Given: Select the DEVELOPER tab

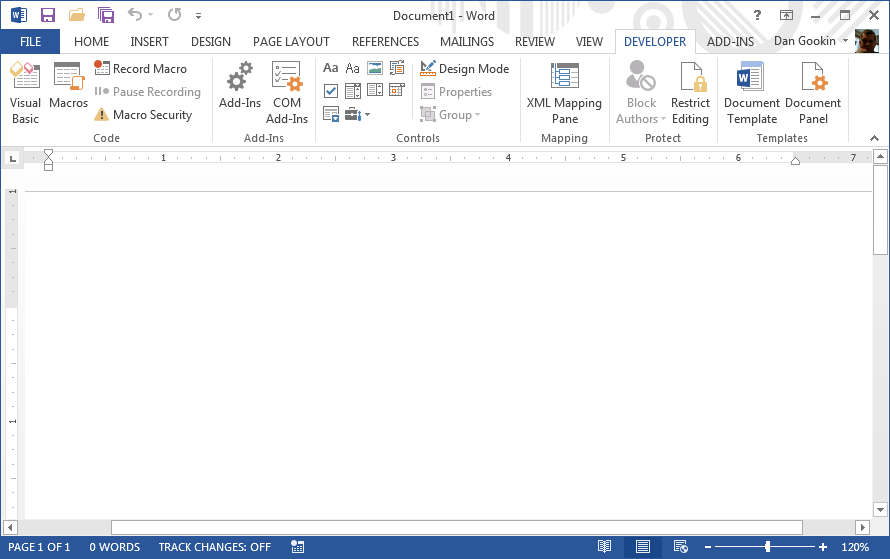Looking at the screenshot, I should (x=655, y=41).
